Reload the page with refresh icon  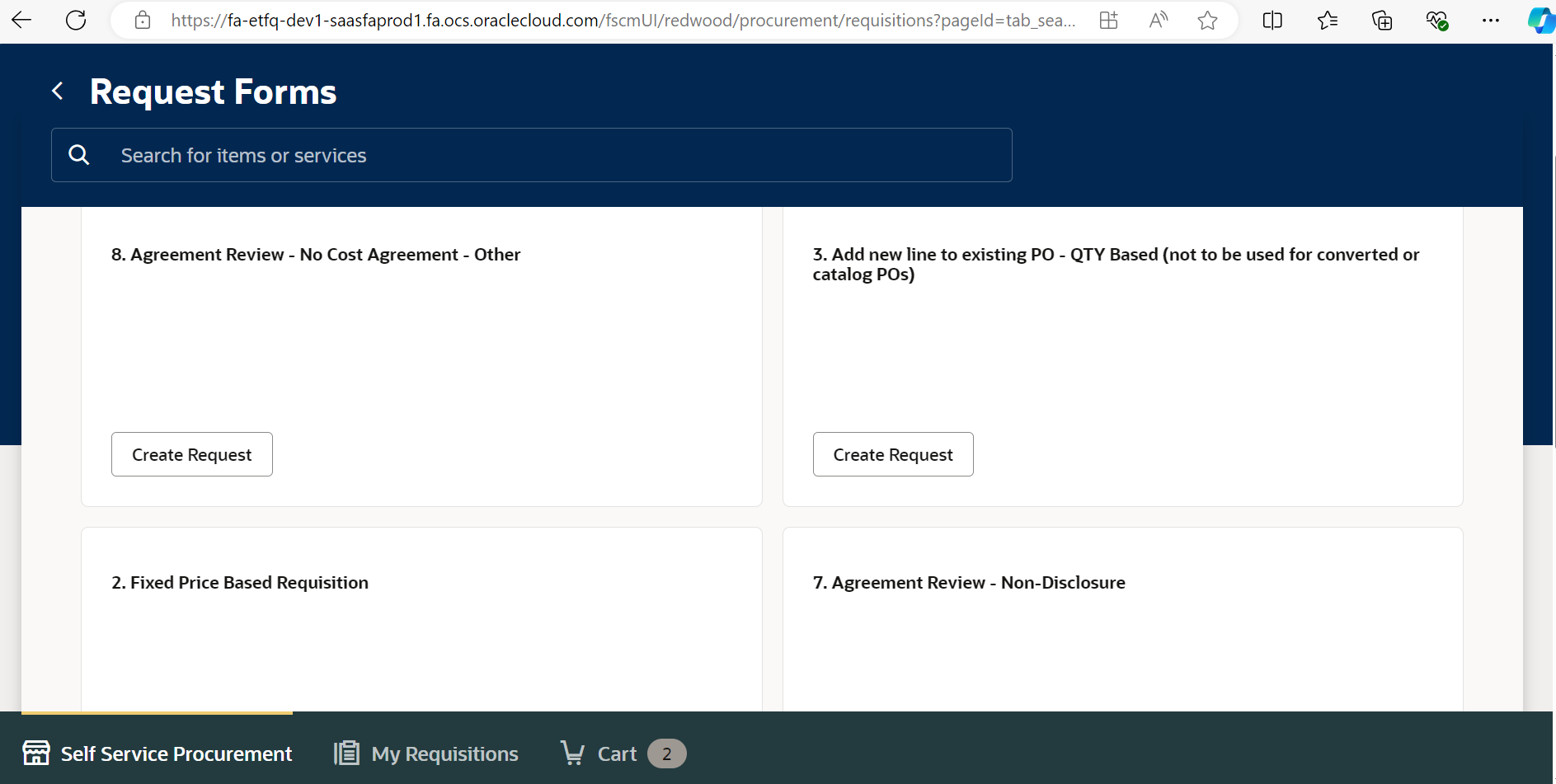click(x=76, y=21)
